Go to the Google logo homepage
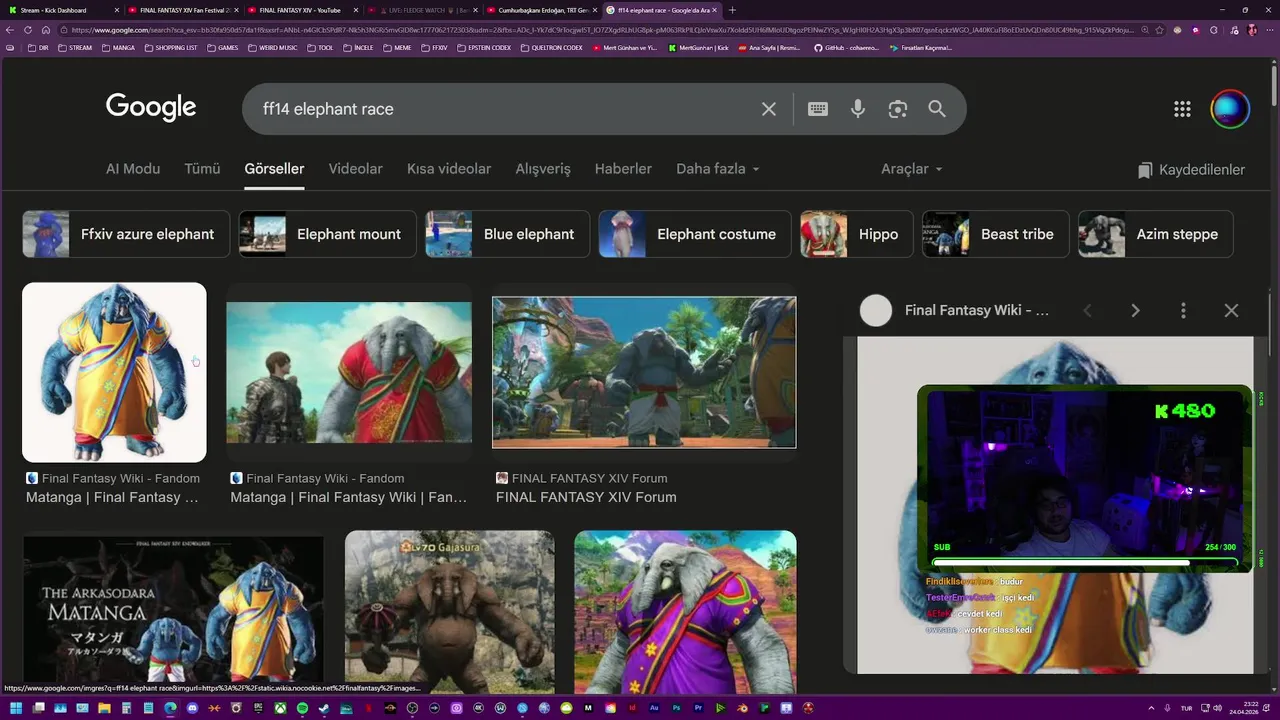Image resolution: width=1280 pixels, height=720 pixels. pyautogui.click(x=151, y=107)
